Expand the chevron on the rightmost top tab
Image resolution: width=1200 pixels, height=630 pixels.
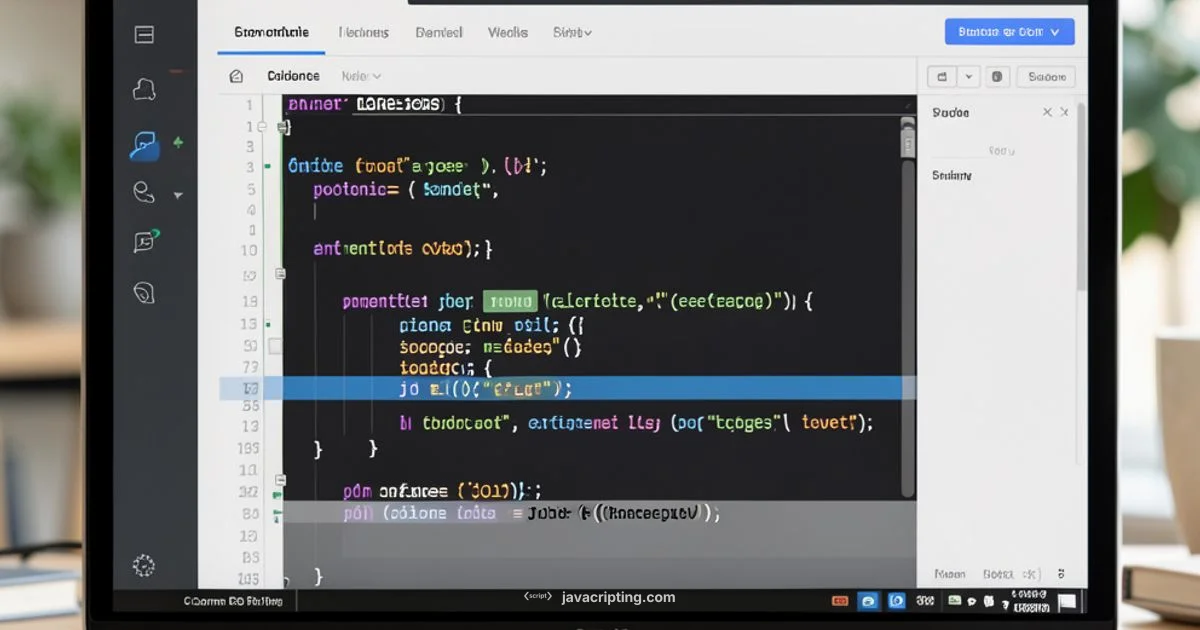coord(589,32)
